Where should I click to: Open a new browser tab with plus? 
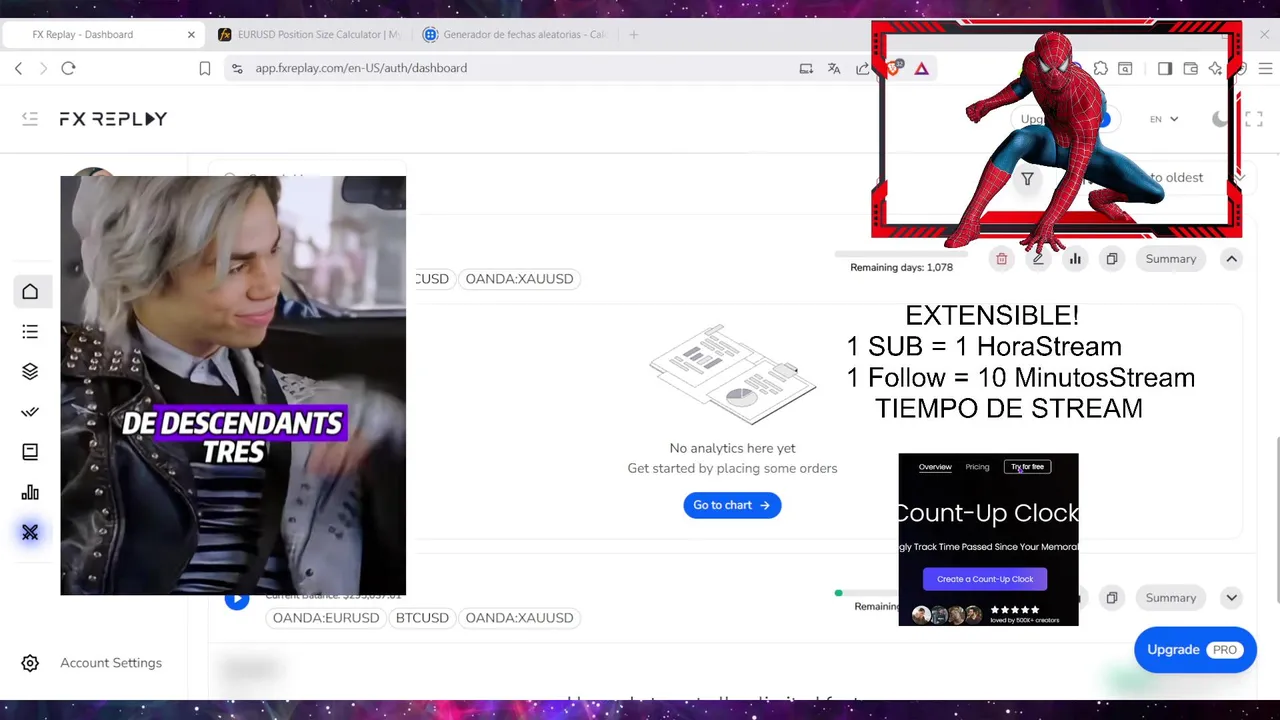point(633,34)
